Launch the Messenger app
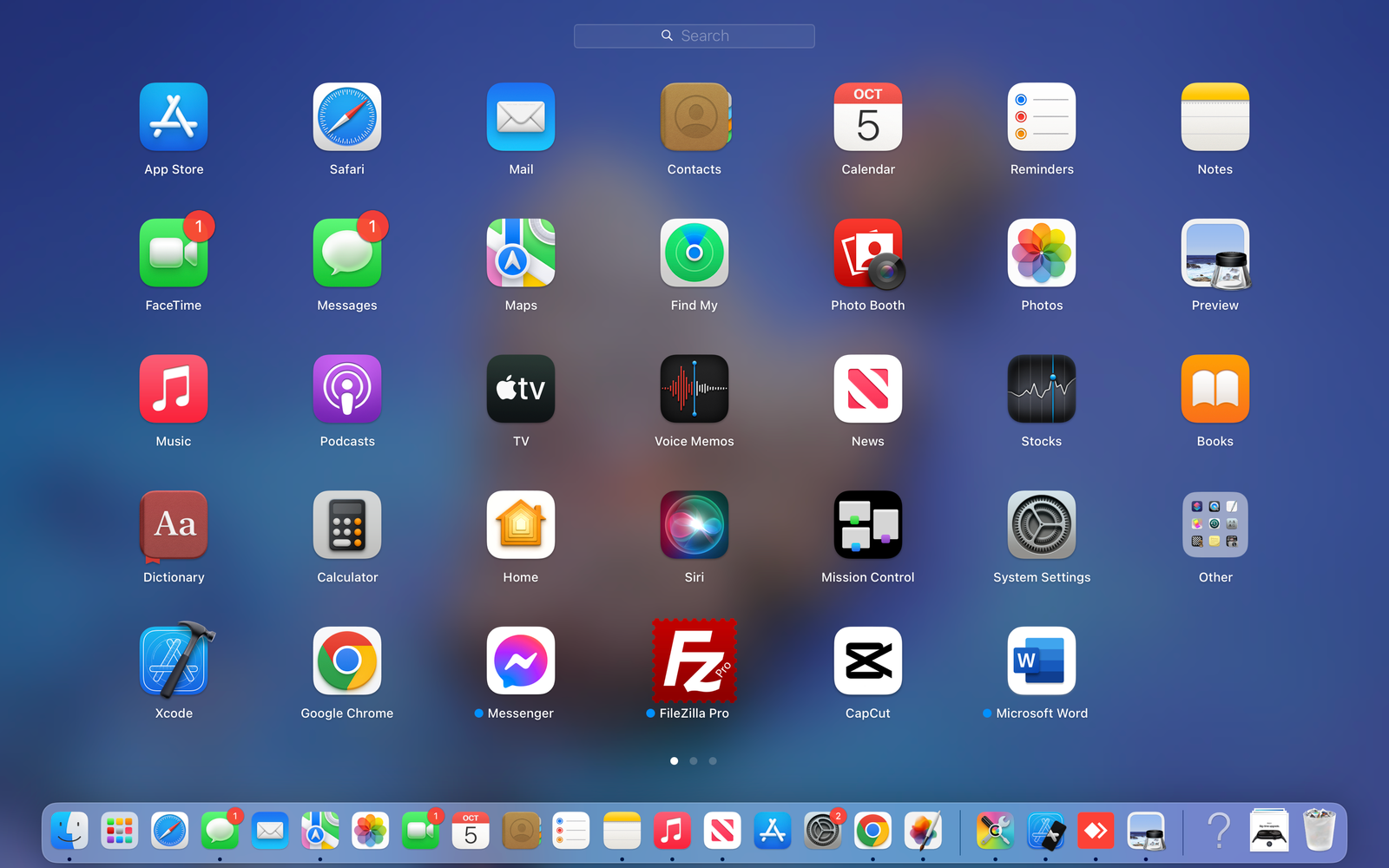 [521, 661]
